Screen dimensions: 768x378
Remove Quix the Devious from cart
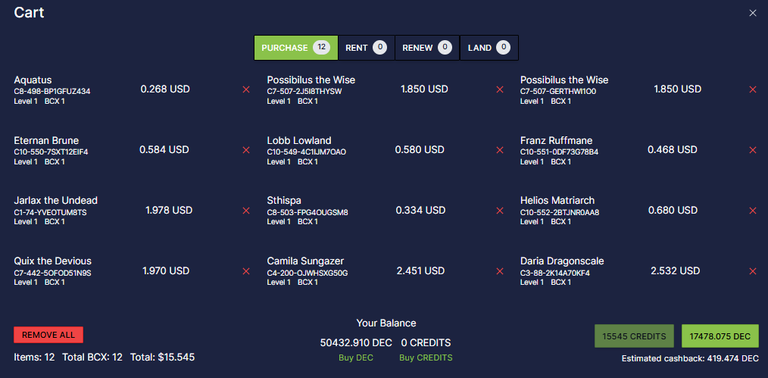click(246, 271)
